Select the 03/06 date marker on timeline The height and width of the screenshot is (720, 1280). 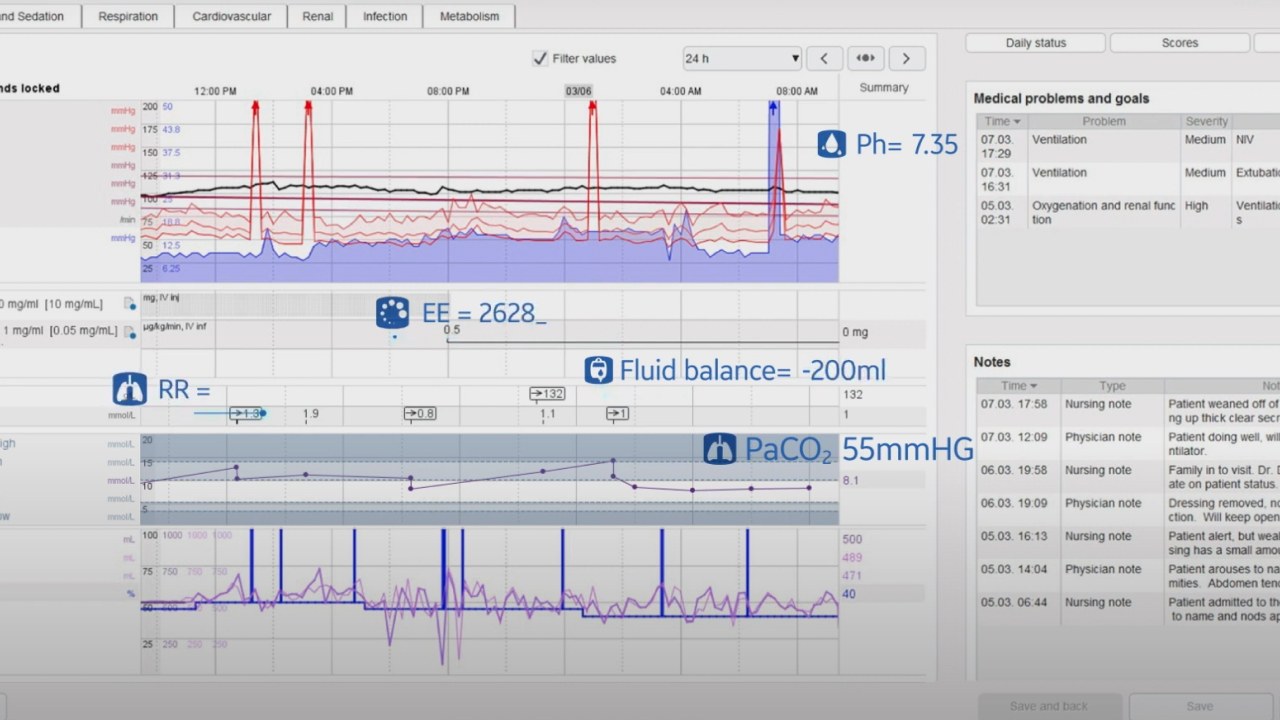coord(578,91)
